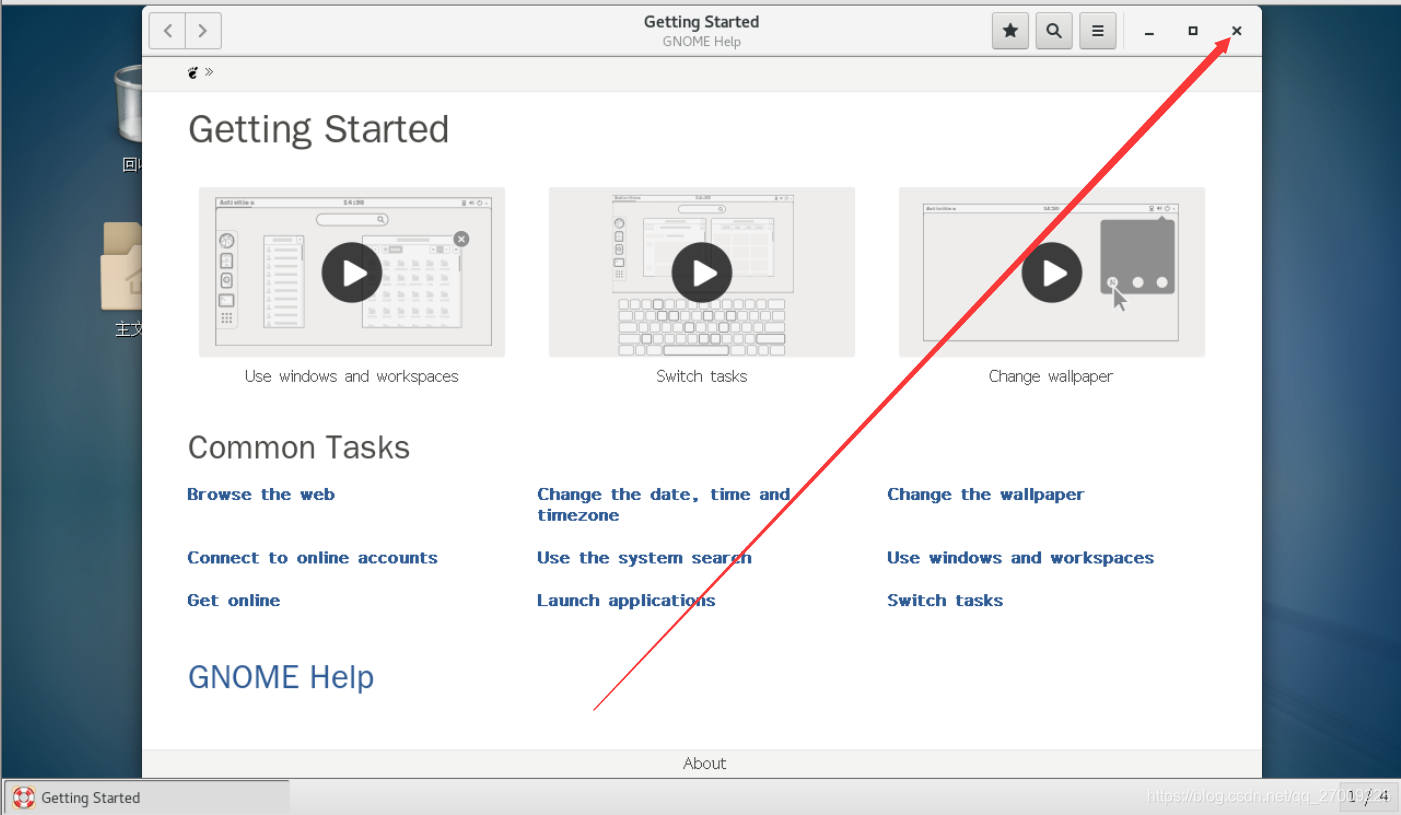Click the Use windows and workspaces caption

click(x=352, y=376)
